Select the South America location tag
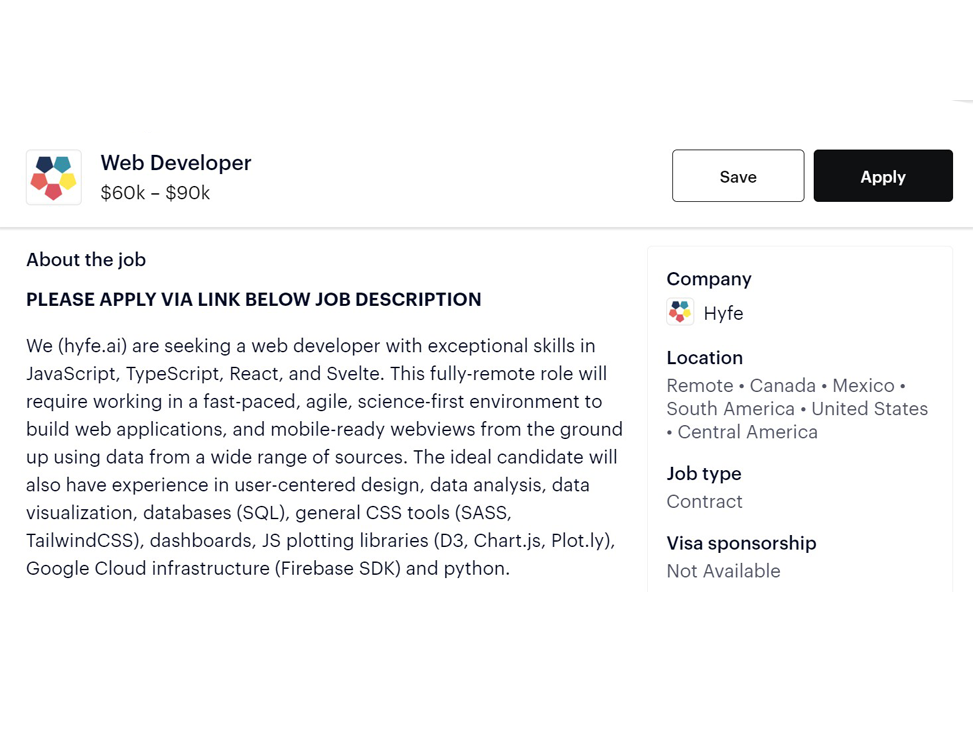Viewport: 973px width, 743px height. coord(730,408)
